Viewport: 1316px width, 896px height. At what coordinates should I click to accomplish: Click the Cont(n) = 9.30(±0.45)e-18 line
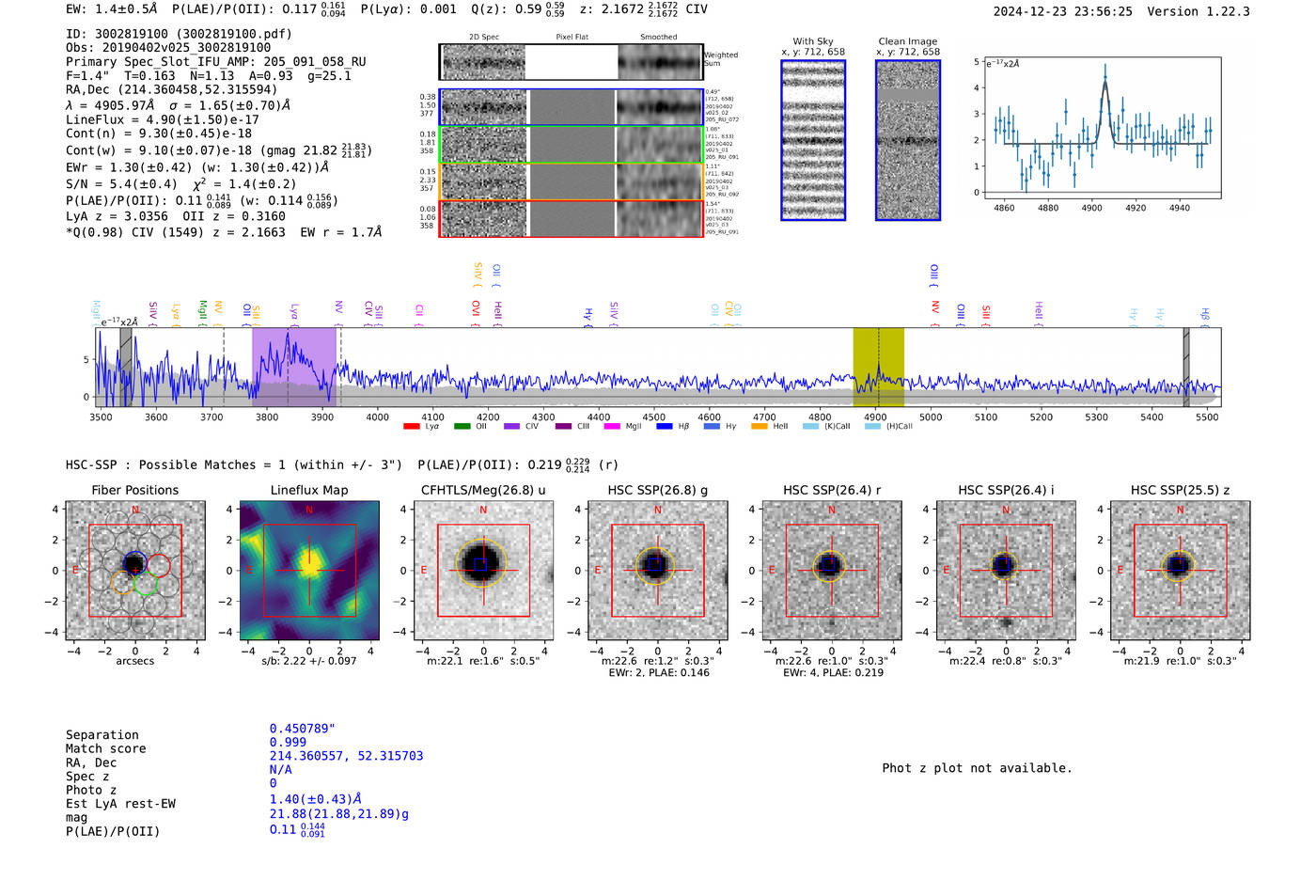[159, 134]
